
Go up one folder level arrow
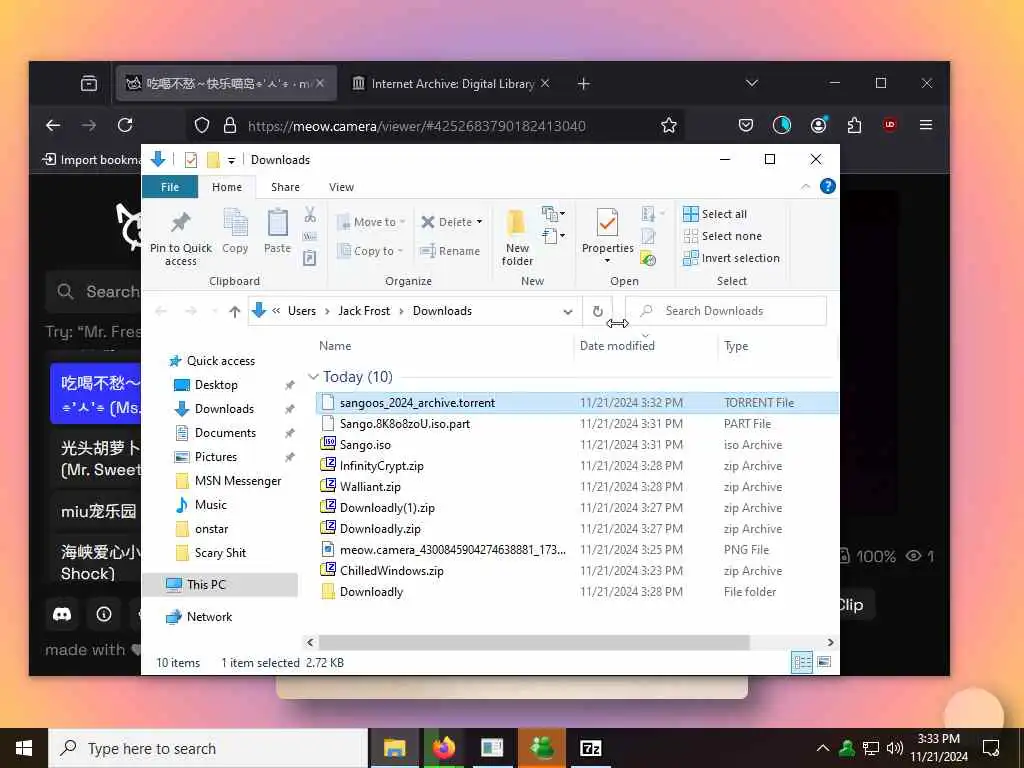coord(234,312)
